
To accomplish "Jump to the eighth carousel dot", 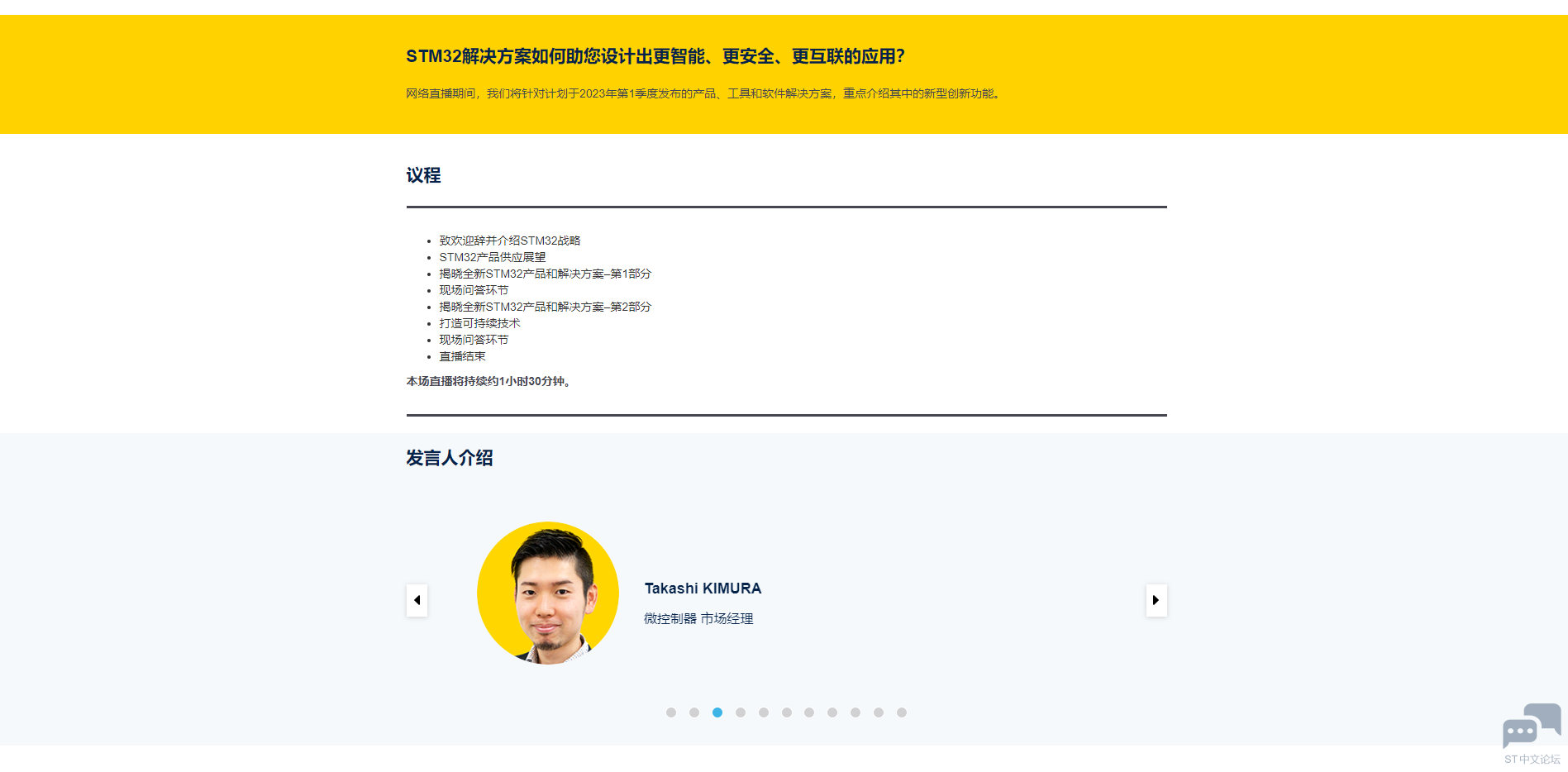I will pyautogui.click(x=832, y=712).
